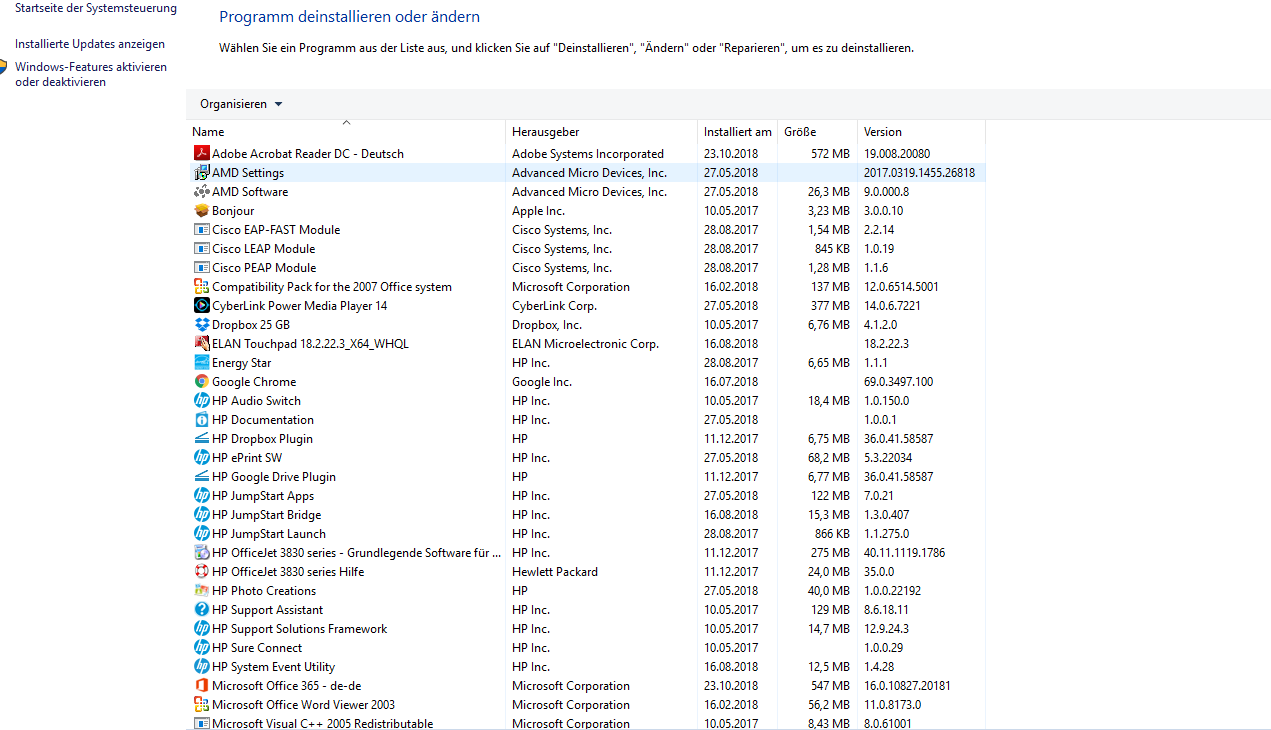This screenshot has width=1271, height=730.
Task: Select the HP Support Solutions Framework row
Action: pos(586,629)
